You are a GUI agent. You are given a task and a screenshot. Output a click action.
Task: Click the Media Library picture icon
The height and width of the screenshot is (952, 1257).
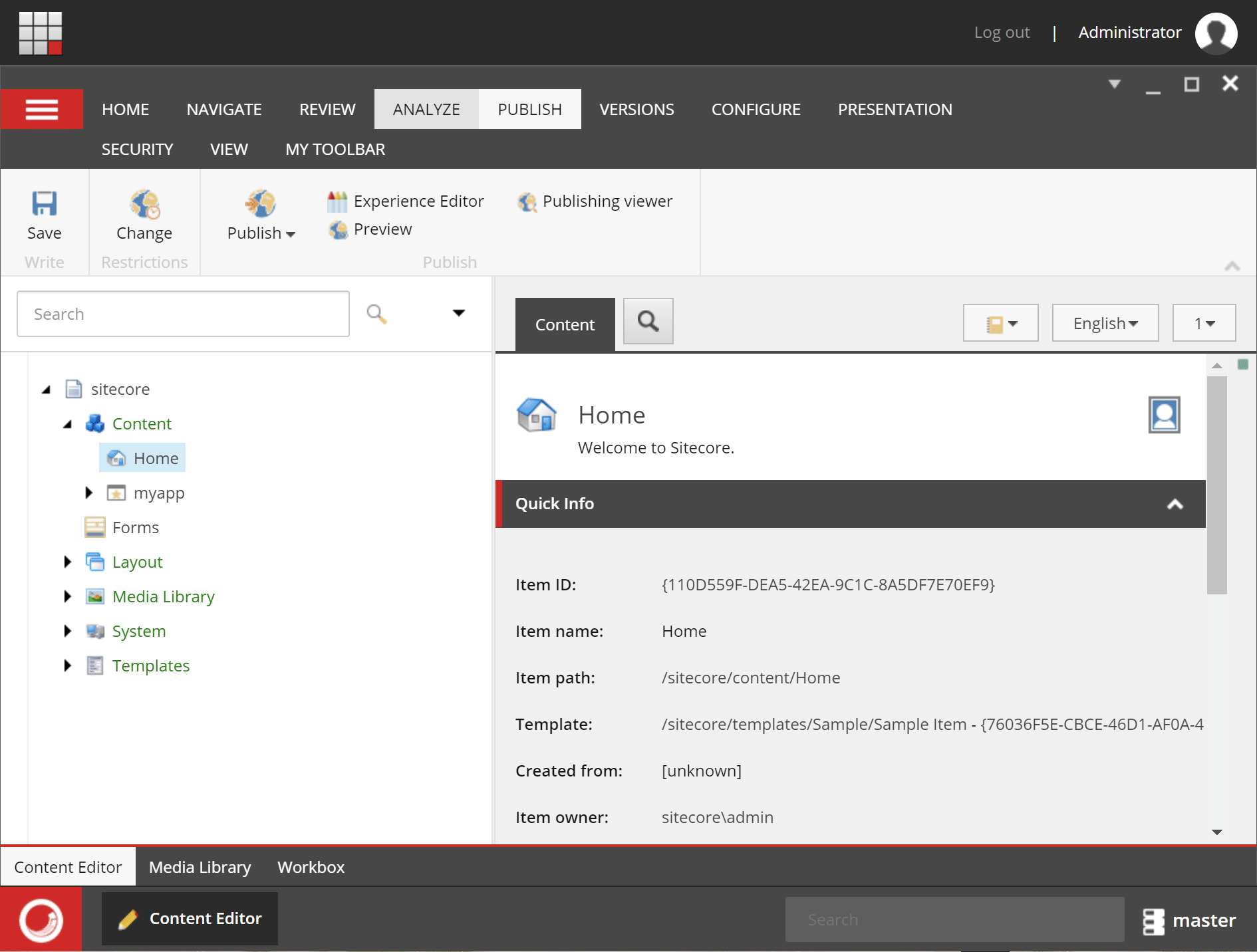95,596
